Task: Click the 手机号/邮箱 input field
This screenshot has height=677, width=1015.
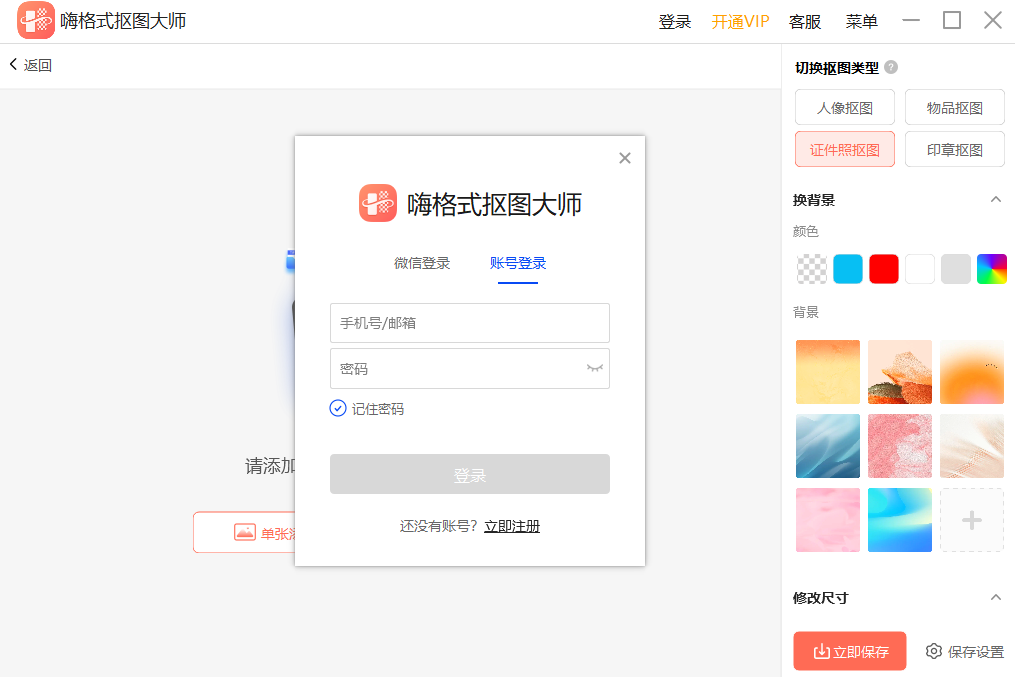Action: pyautogui.click(x=469, y=322)
